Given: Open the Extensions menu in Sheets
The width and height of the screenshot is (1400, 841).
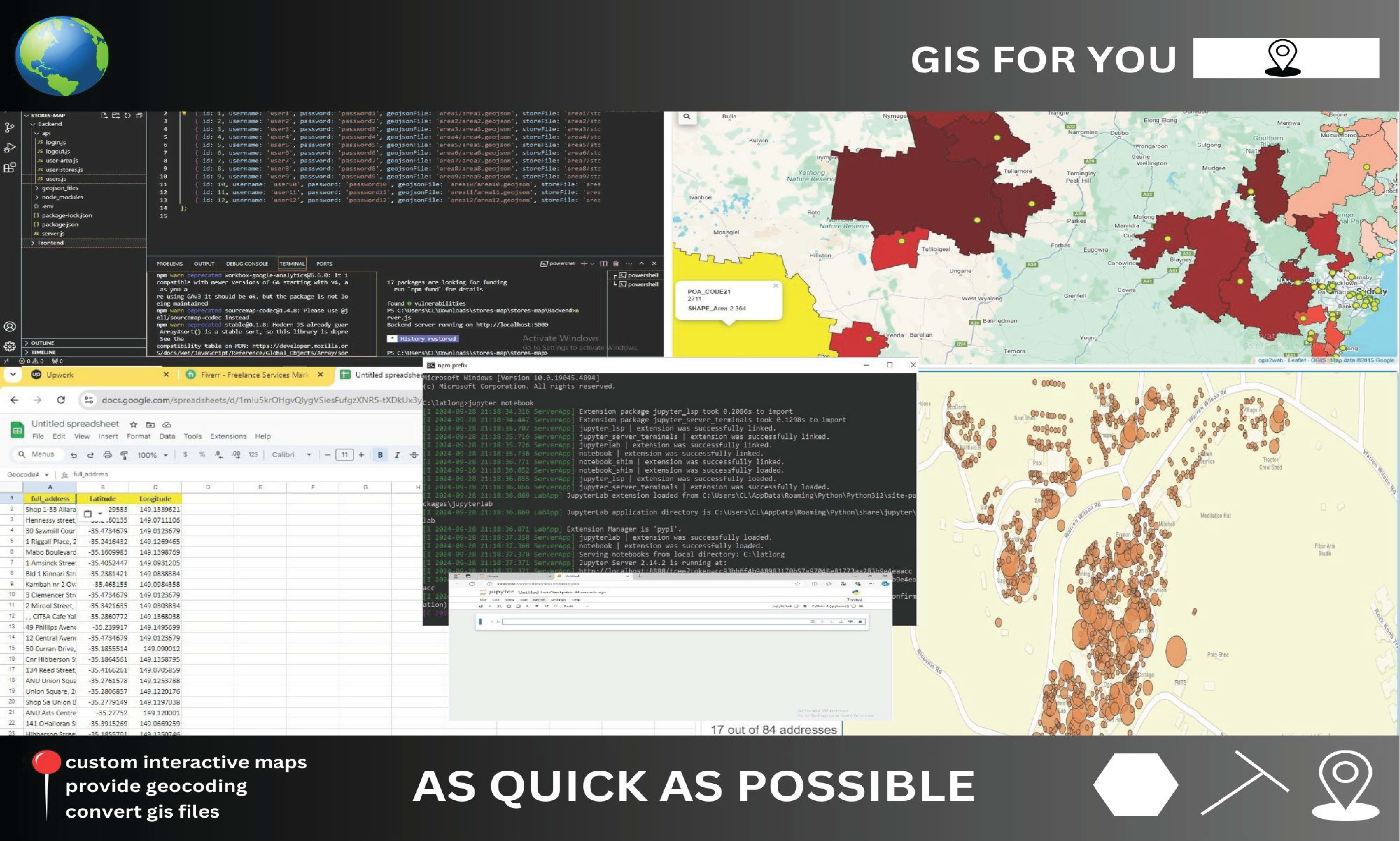Looking at the screenshot, I should 228,436.
